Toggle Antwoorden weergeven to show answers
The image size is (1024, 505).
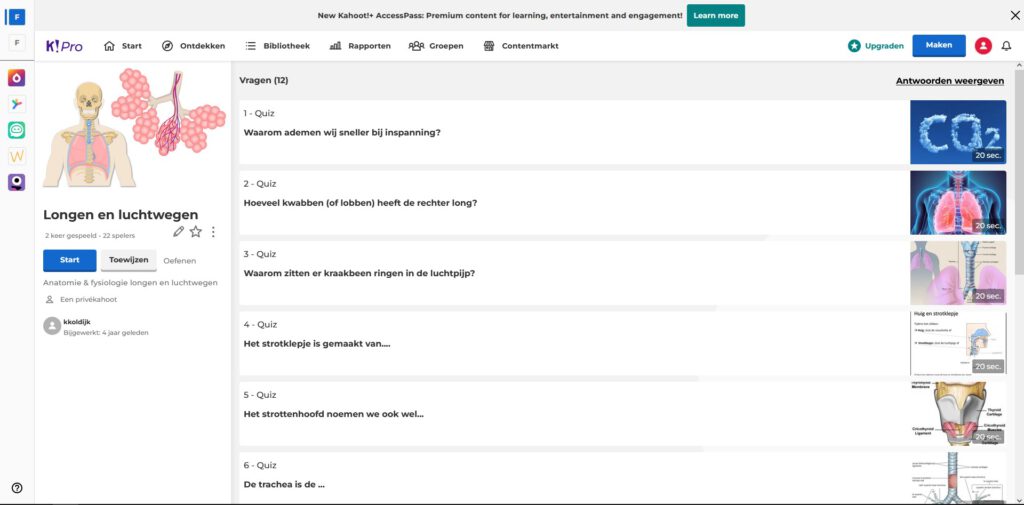(949, 81)
